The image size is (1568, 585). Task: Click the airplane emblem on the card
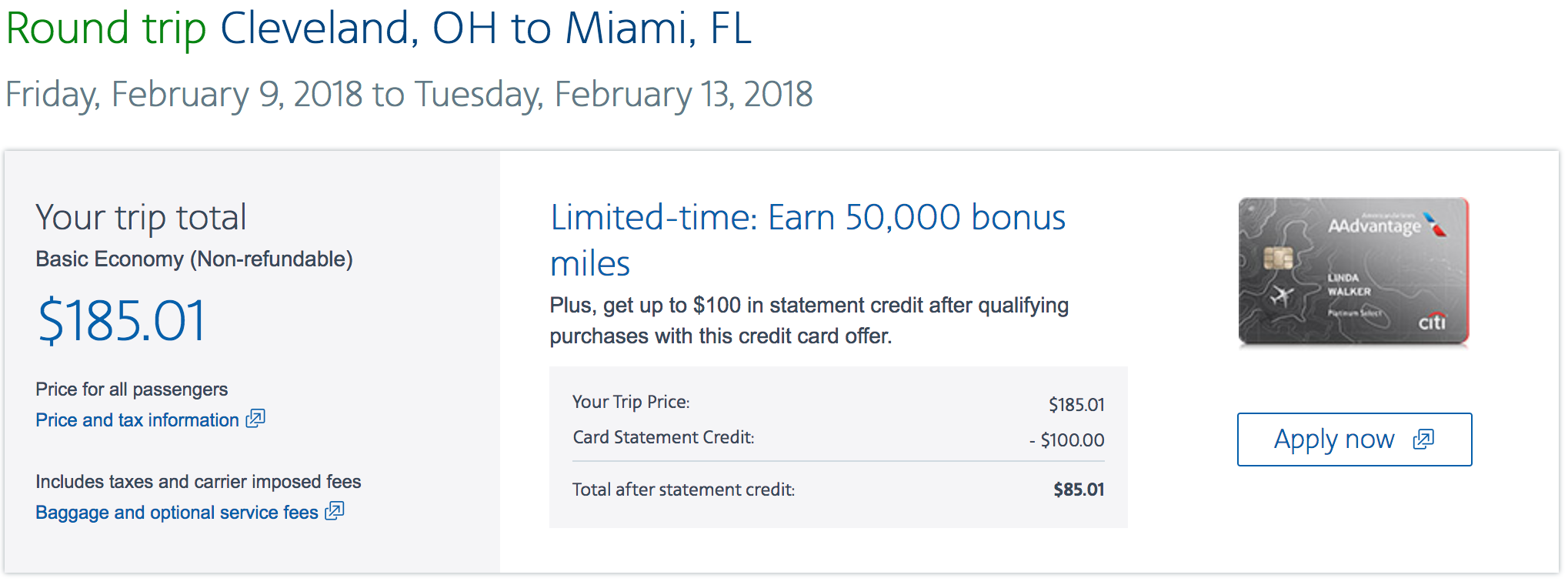tap(1280, 295)
